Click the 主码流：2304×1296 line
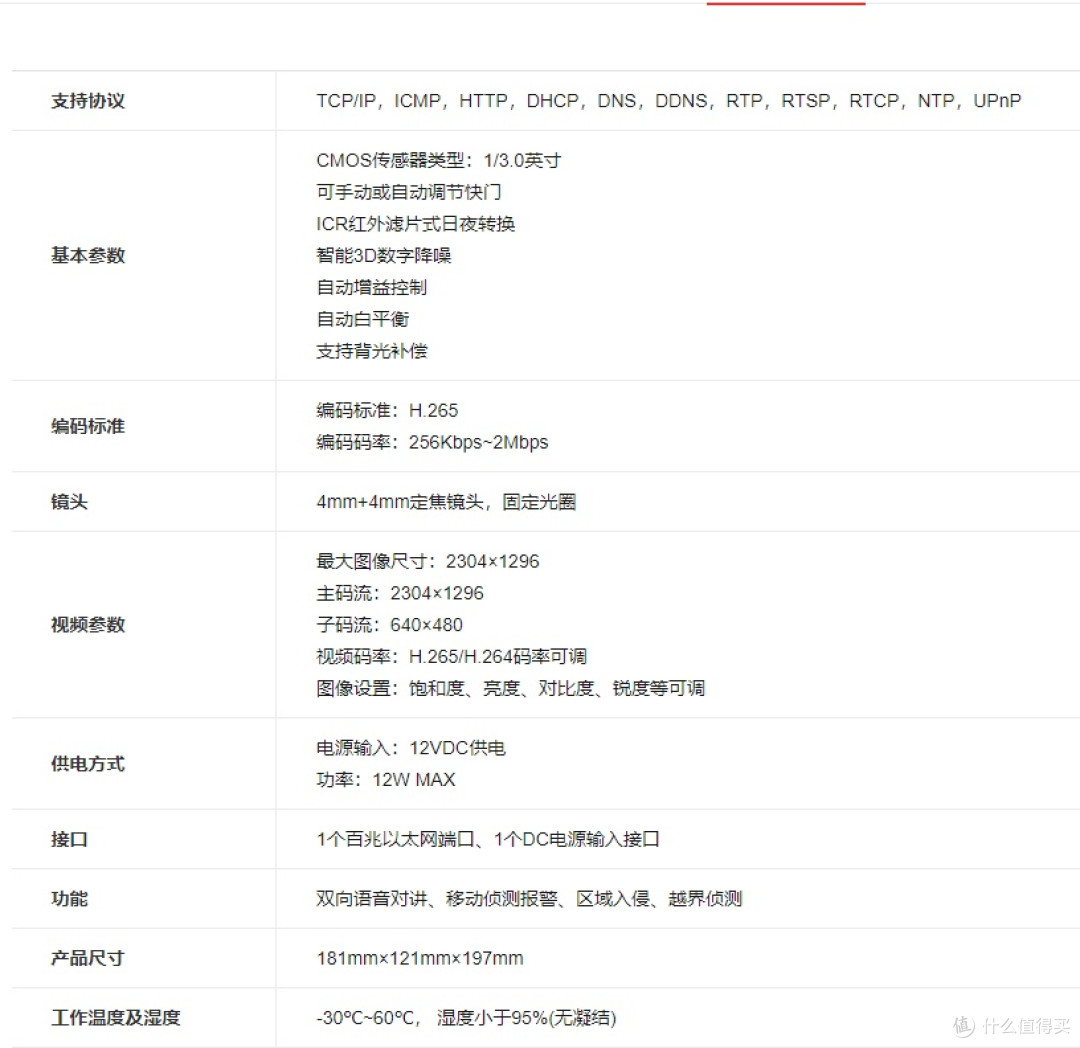The height and width of the screenshot is (1048, 1080). (x=399, y=593)
